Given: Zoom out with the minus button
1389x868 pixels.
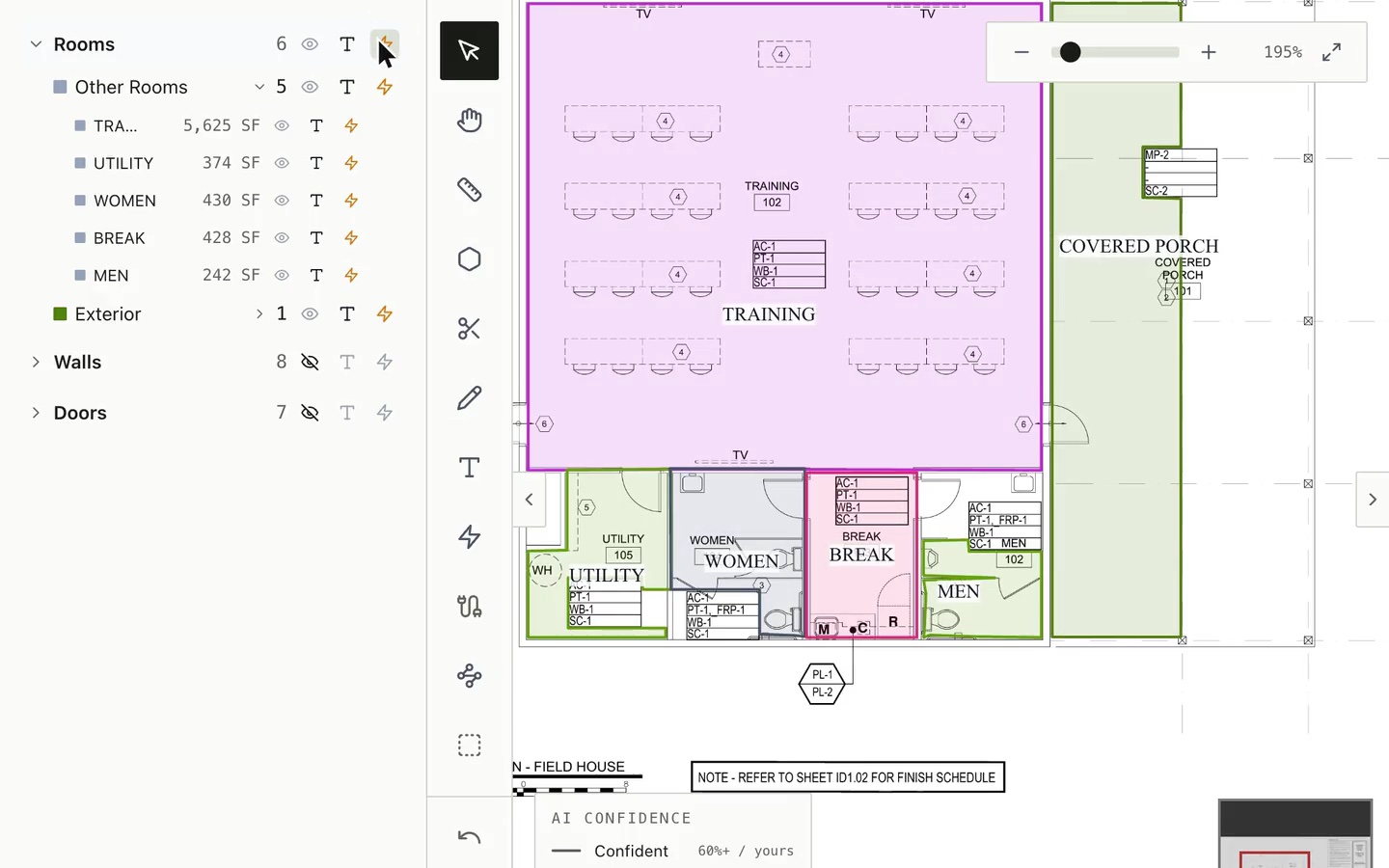Looking at the screenshot, I should click(x=1021, y=52).
